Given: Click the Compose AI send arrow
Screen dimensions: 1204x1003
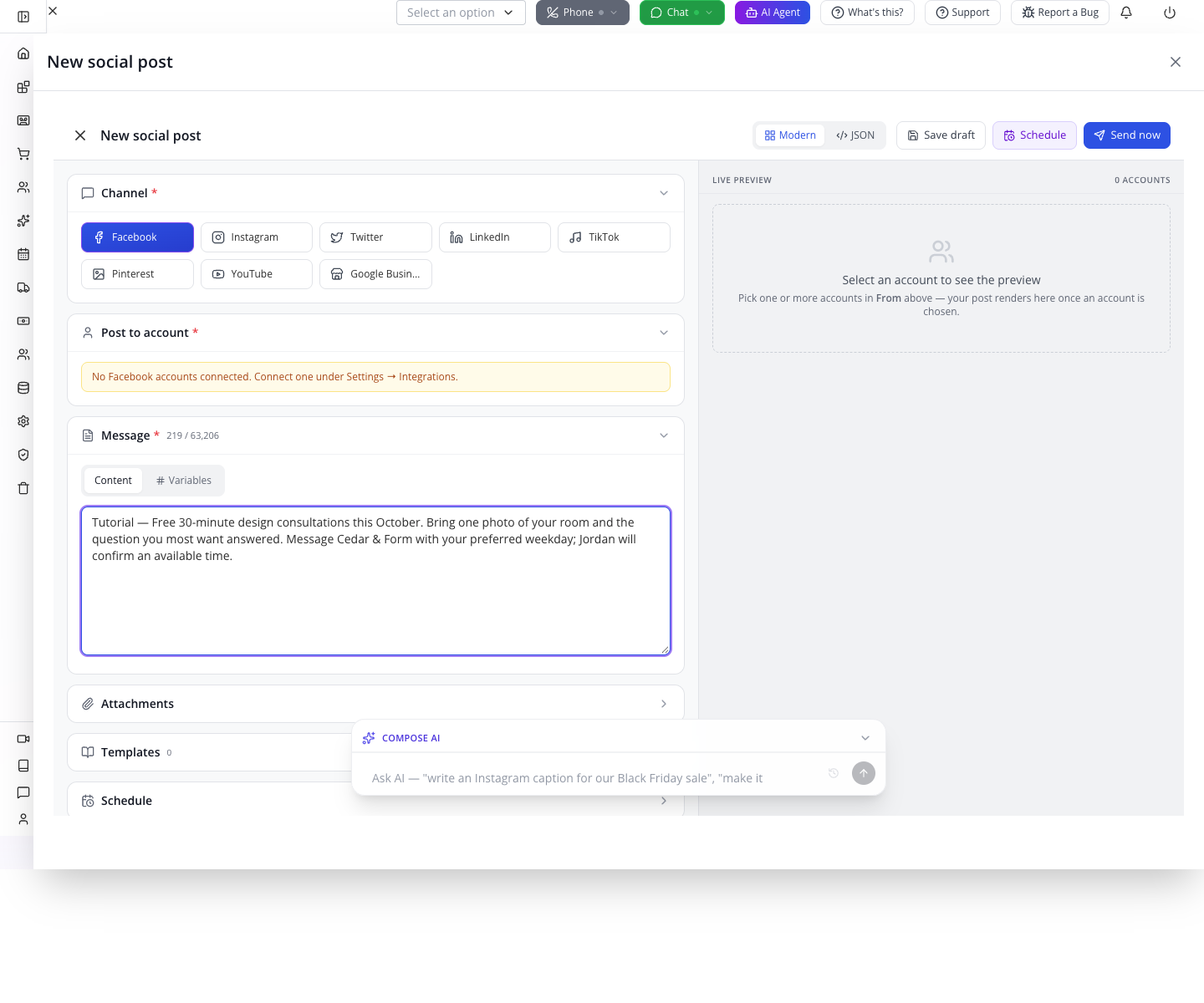Looking at the screenshot, I should coord(864,773).
